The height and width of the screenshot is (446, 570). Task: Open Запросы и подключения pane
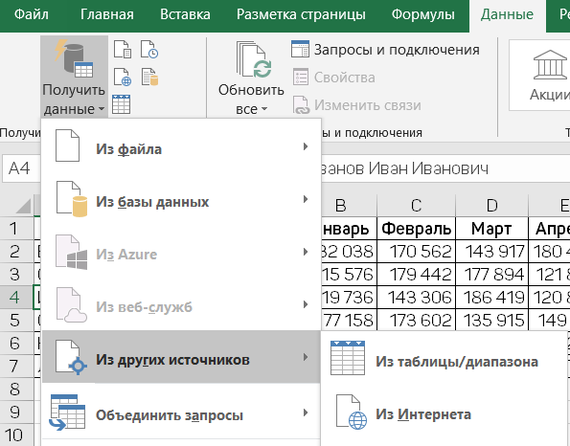385,49
